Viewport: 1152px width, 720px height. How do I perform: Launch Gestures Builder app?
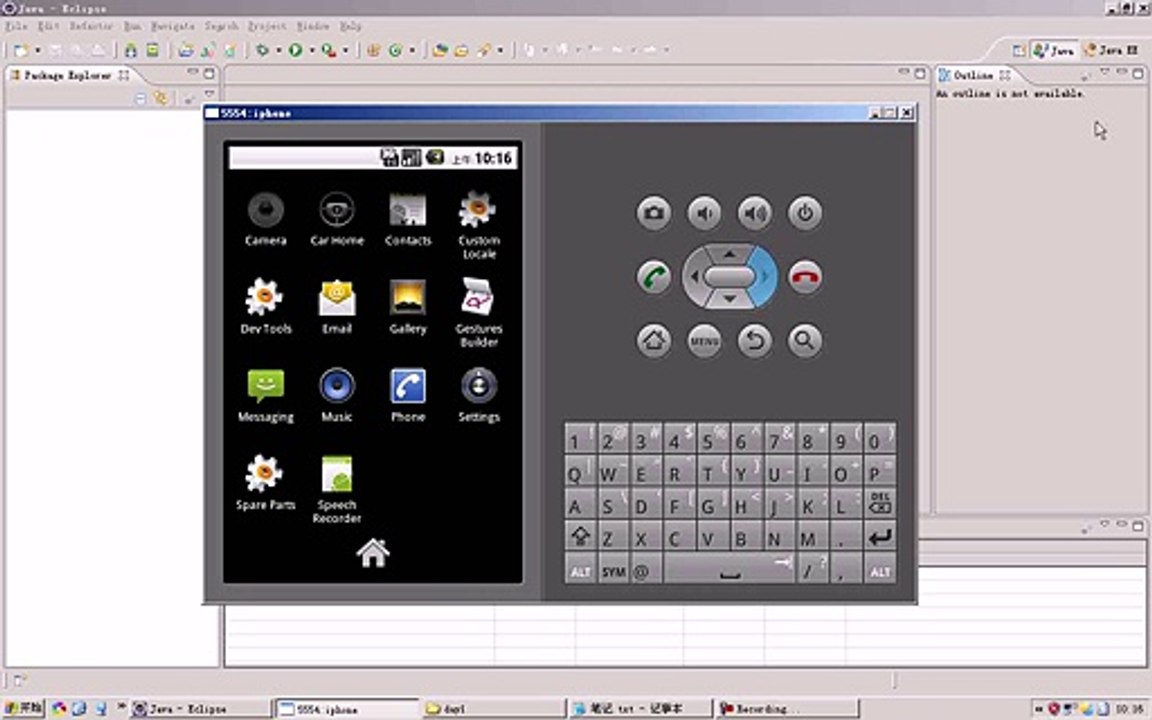coord(479,312)
